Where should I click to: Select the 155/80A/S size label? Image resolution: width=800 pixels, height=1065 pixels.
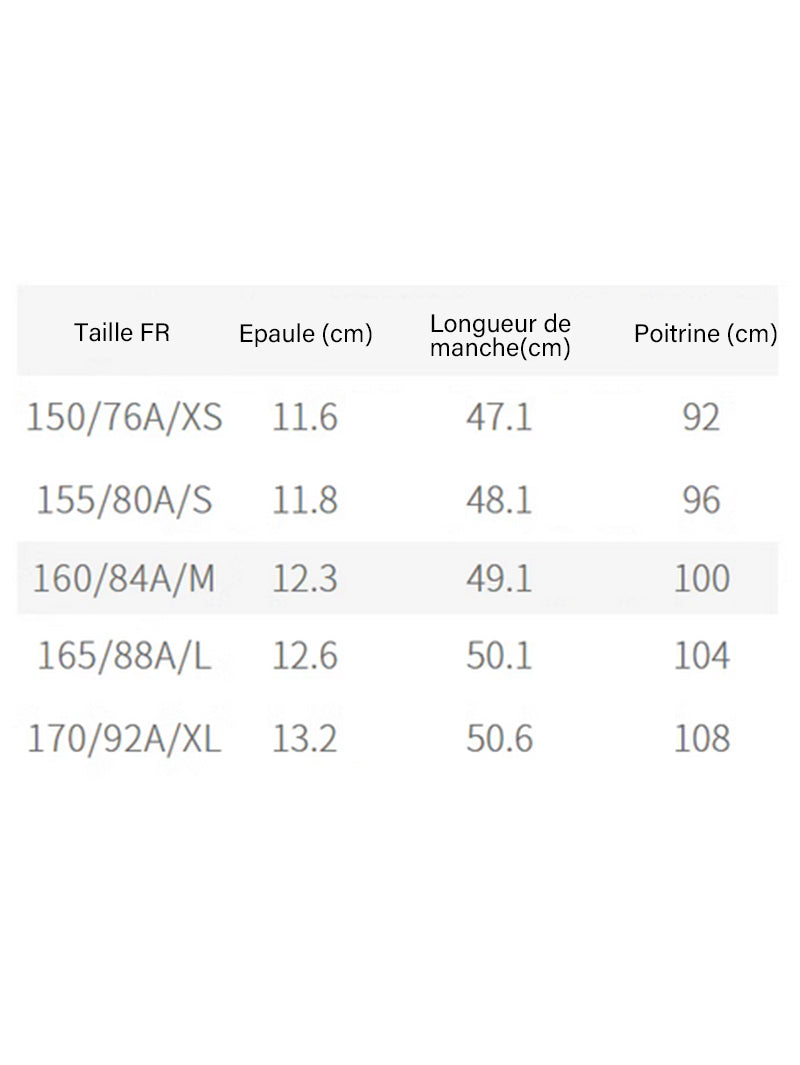[x=124, y=501]
